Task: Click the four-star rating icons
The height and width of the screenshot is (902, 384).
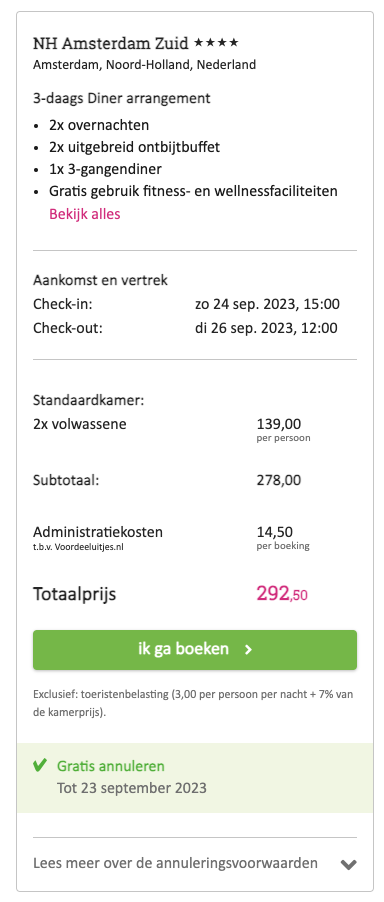Action: pyautogui.click(x=216, y=43)
